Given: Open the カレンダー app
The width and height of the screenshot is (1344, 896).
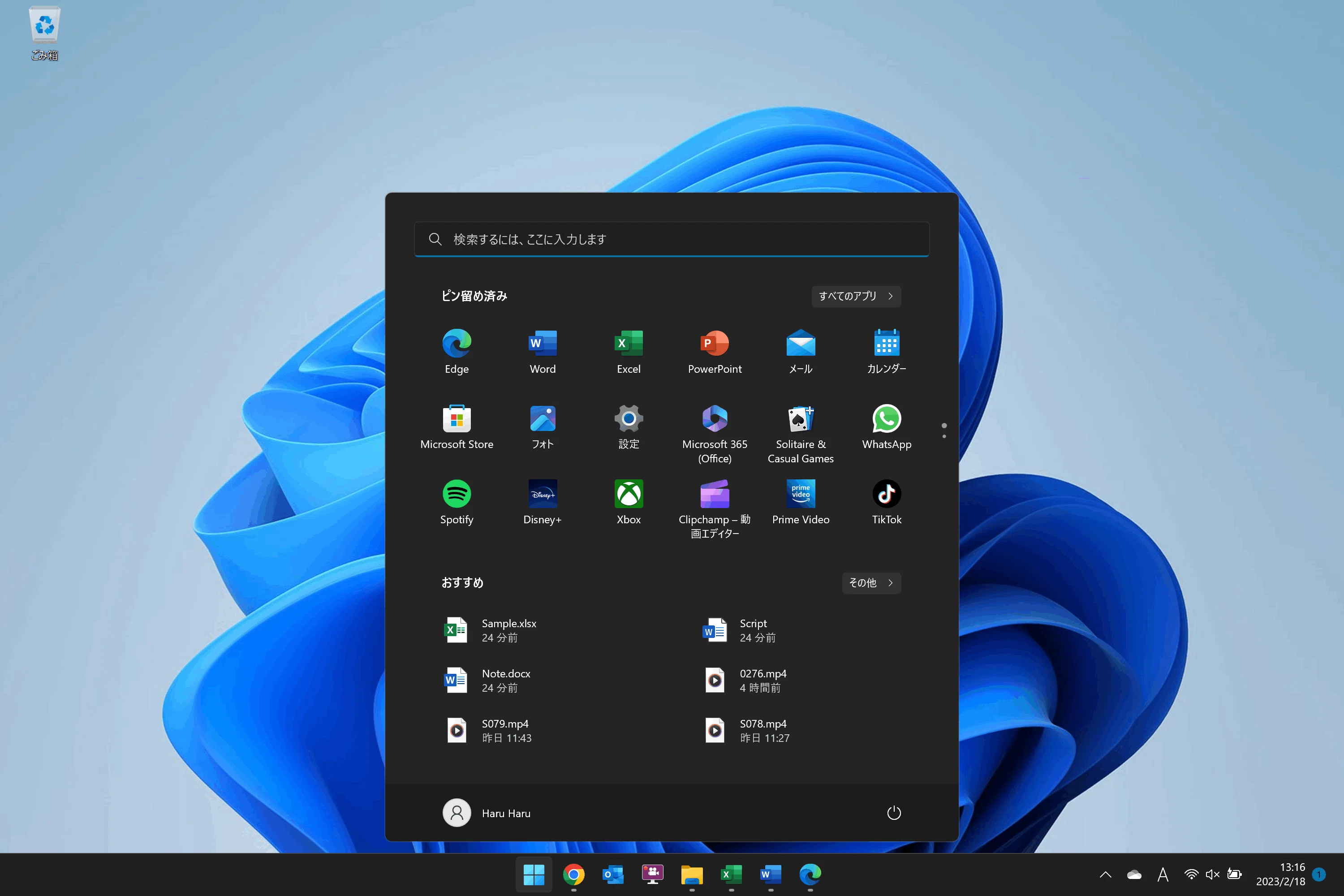Looking at the screenshot, I should tap(886, 351).
